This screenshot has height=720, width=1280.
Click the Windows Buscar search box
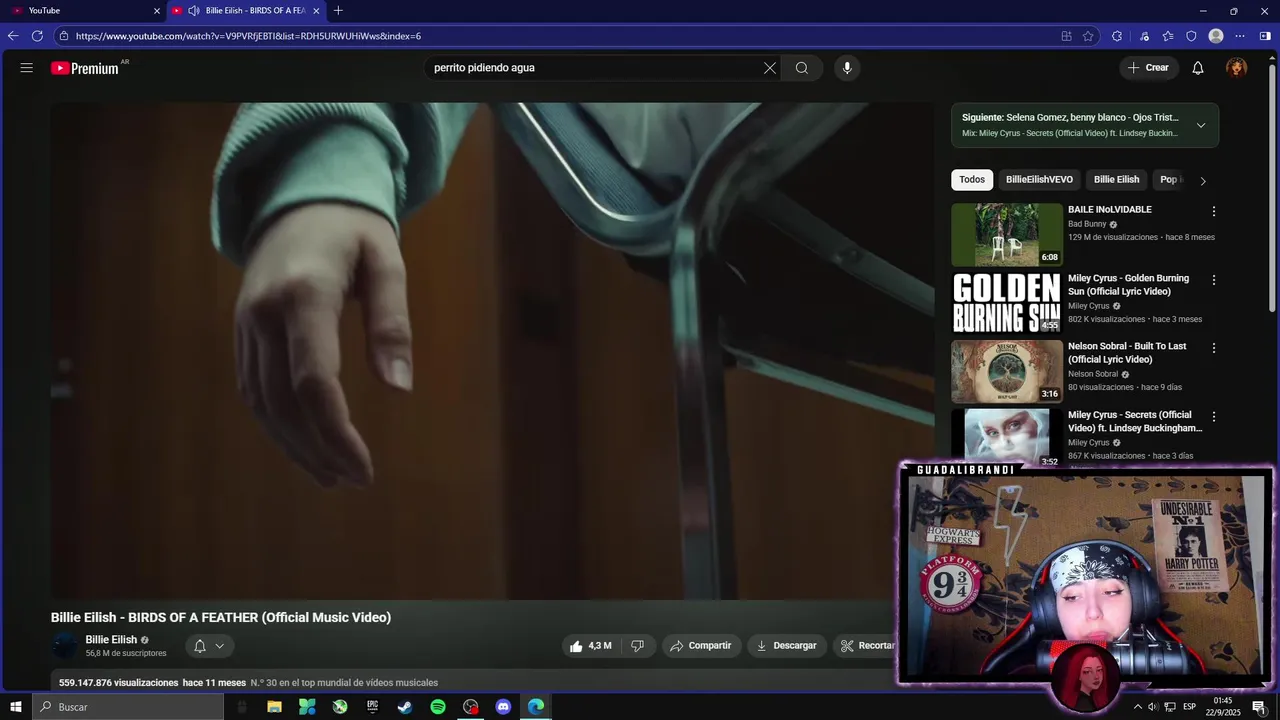click(128, 707)
